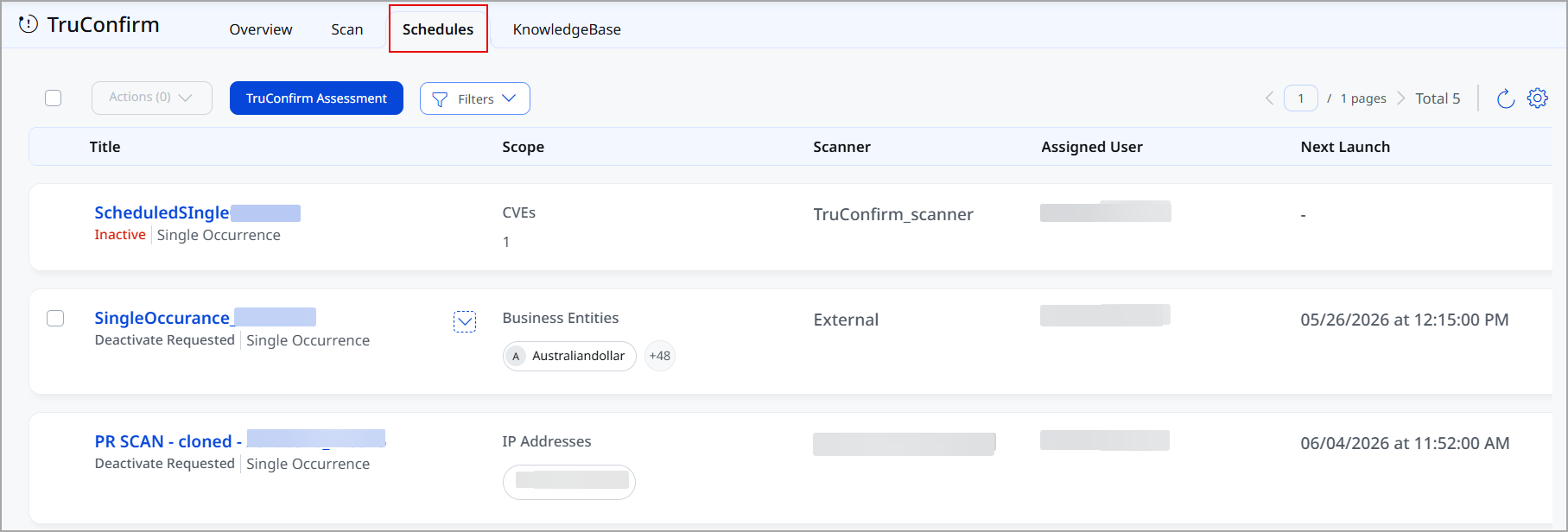Check the SingleOccurance schedule row checkbox
The width and height of the screenshot is (1568, 532).
[55, 318]
